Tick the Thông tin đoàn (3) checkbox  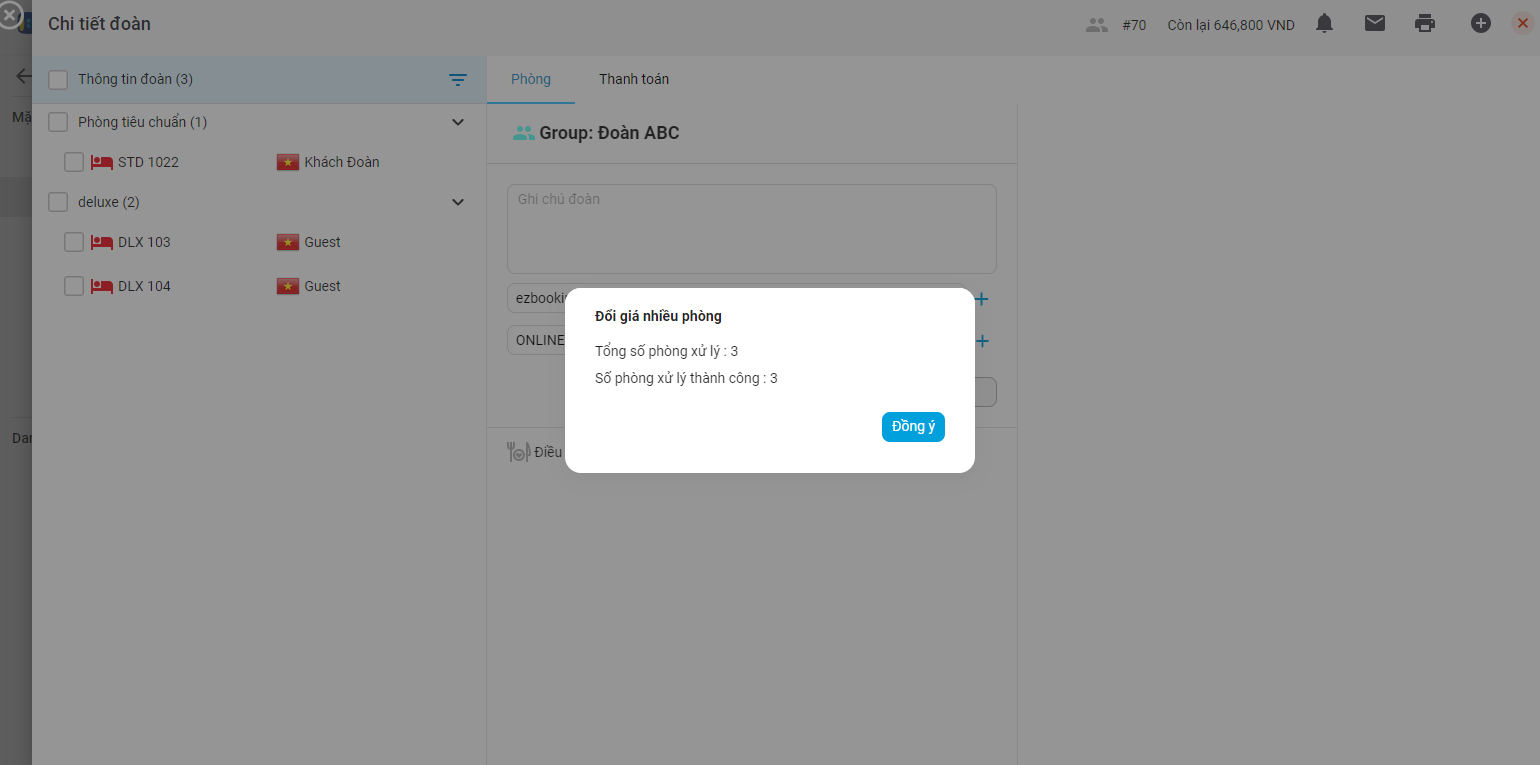[58, 80]
